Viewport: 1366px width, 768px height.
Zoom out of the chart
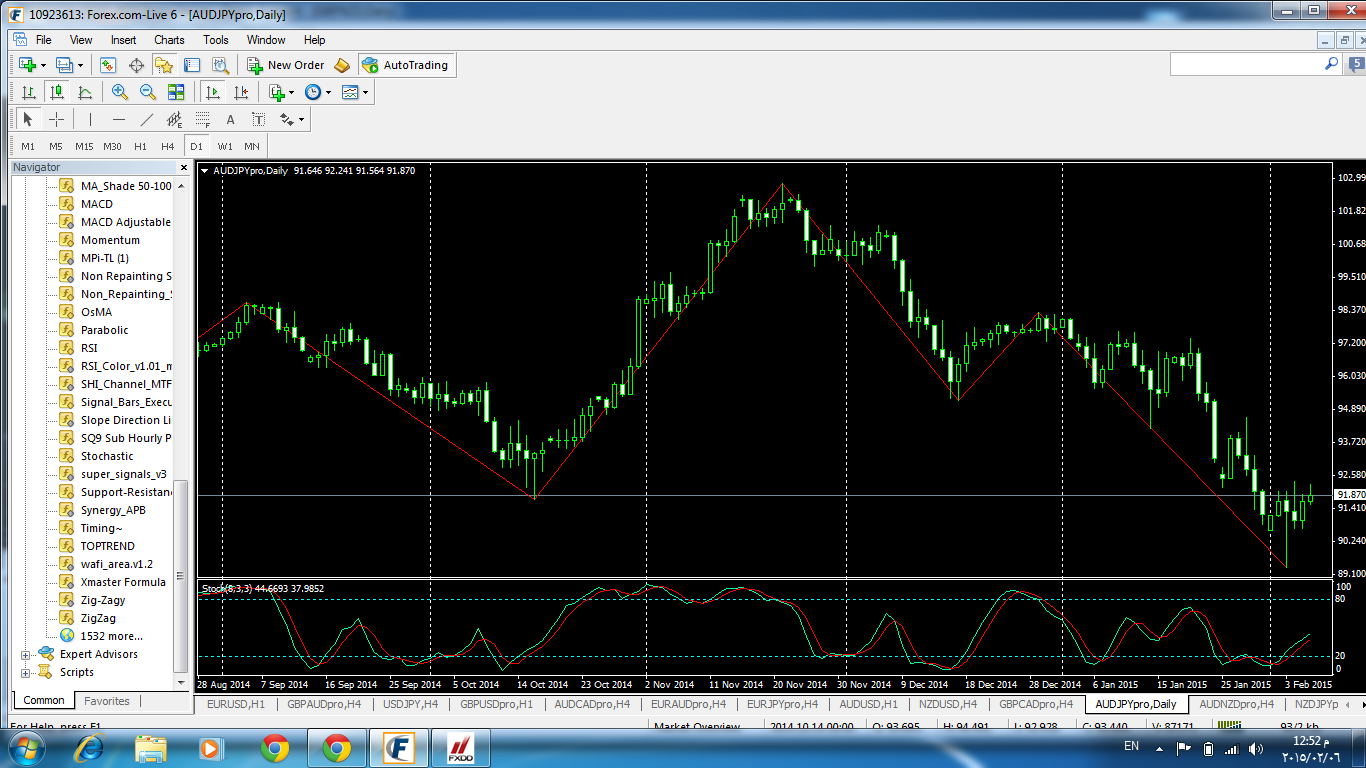pyautogui.click(x=148, y=92)
